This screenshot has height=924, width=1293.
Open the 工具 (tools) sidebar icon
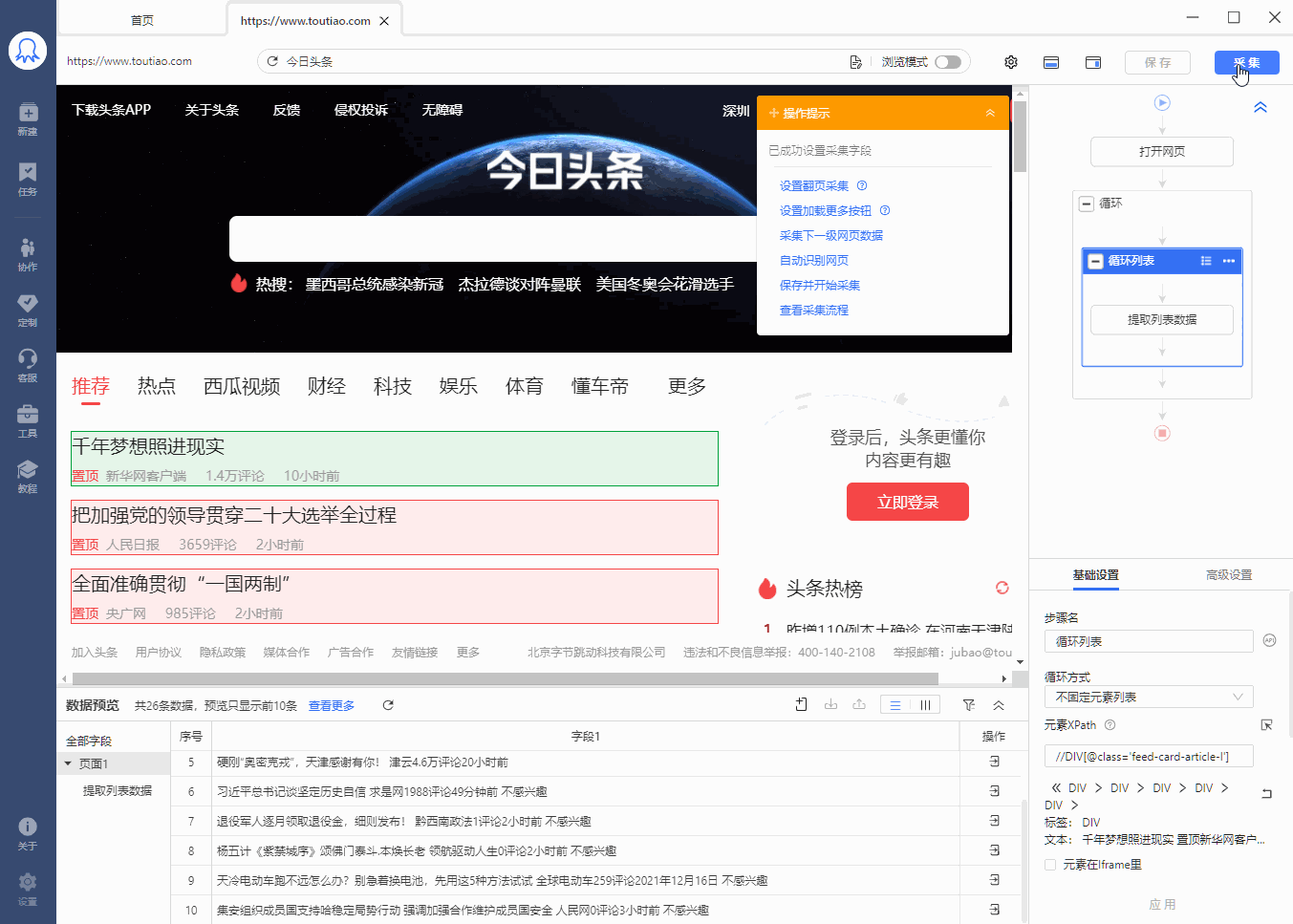[28, 420]
